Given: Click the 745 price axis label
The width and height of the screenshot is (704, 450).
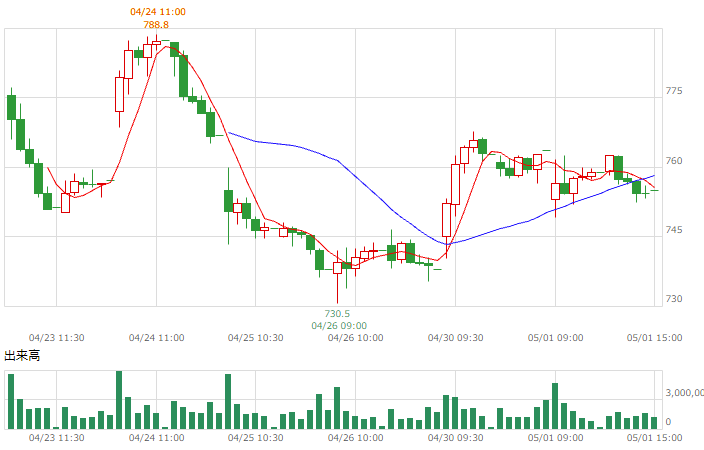Looking at the screenshot, I should coord(673,230).
